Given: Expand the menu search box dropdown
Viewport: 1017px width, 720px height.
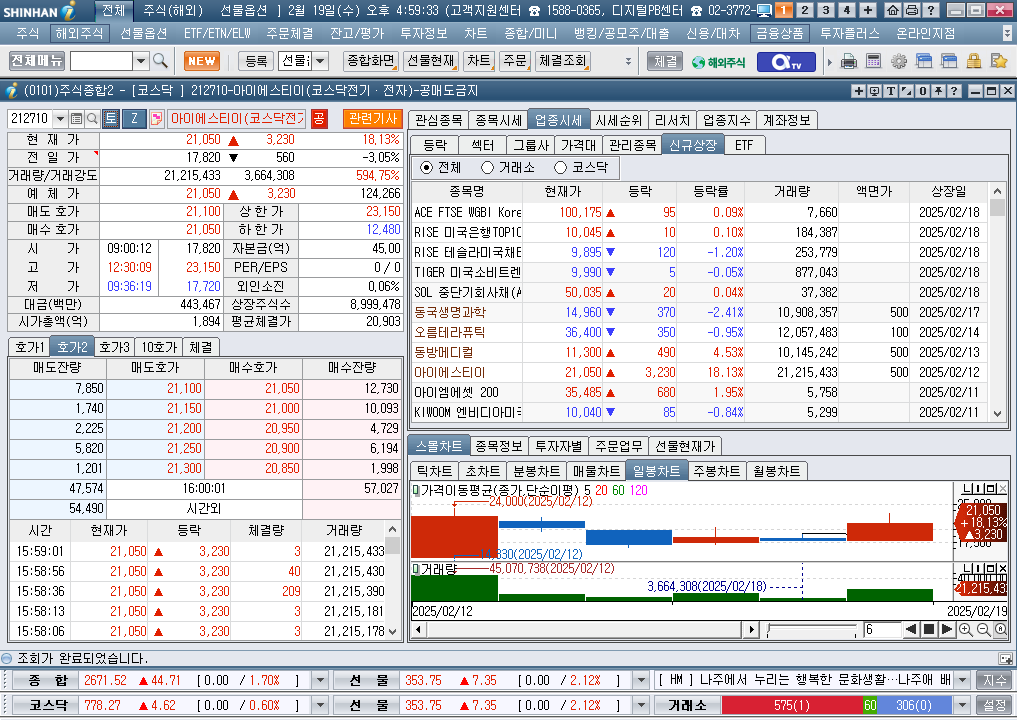Looking at the screenshot, I should pos(141,61).
